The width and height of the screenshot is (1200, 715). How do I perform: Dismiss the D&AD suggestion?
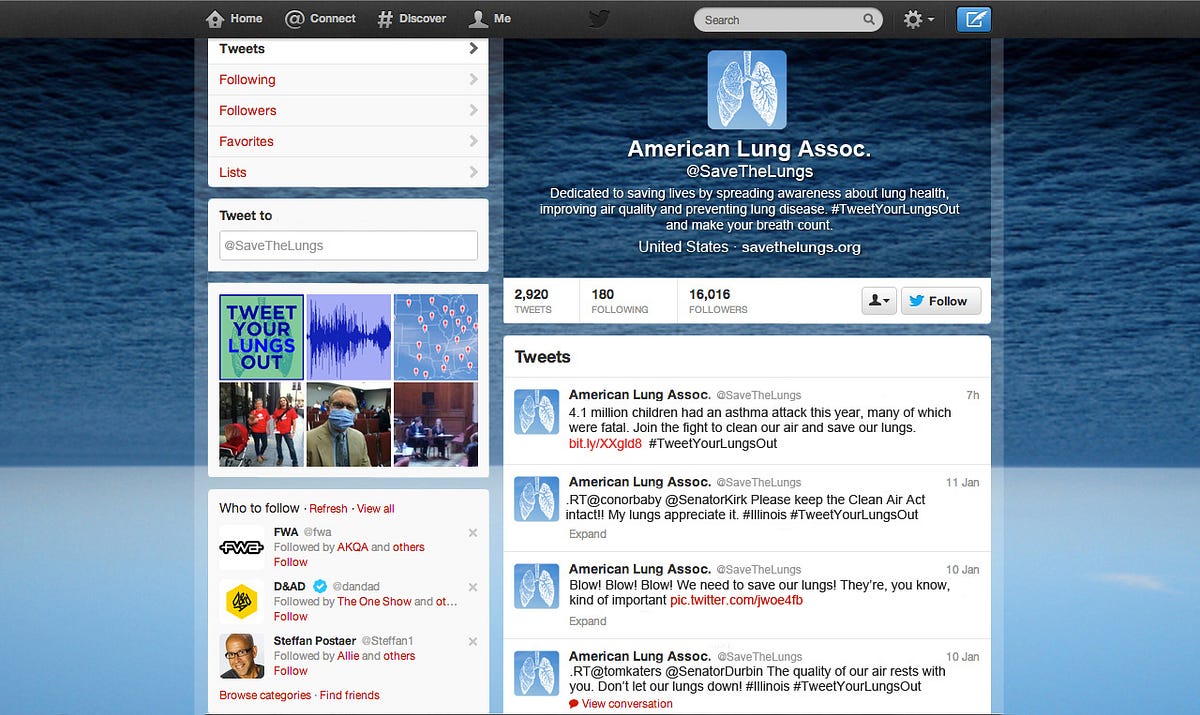[473, 587]
